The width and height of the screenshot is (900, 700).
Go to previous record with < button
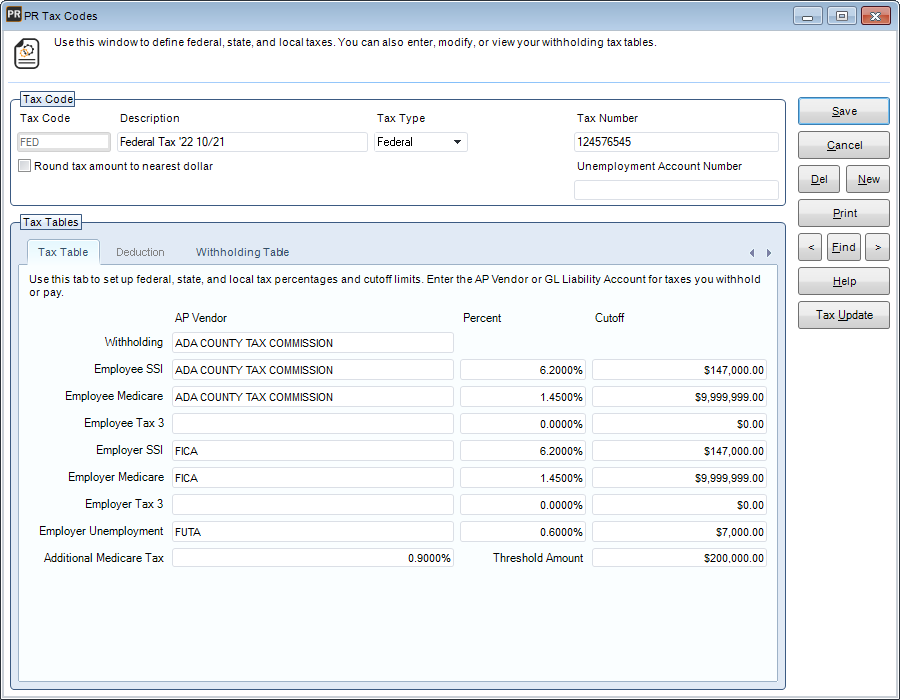click(x=811, y=247)
